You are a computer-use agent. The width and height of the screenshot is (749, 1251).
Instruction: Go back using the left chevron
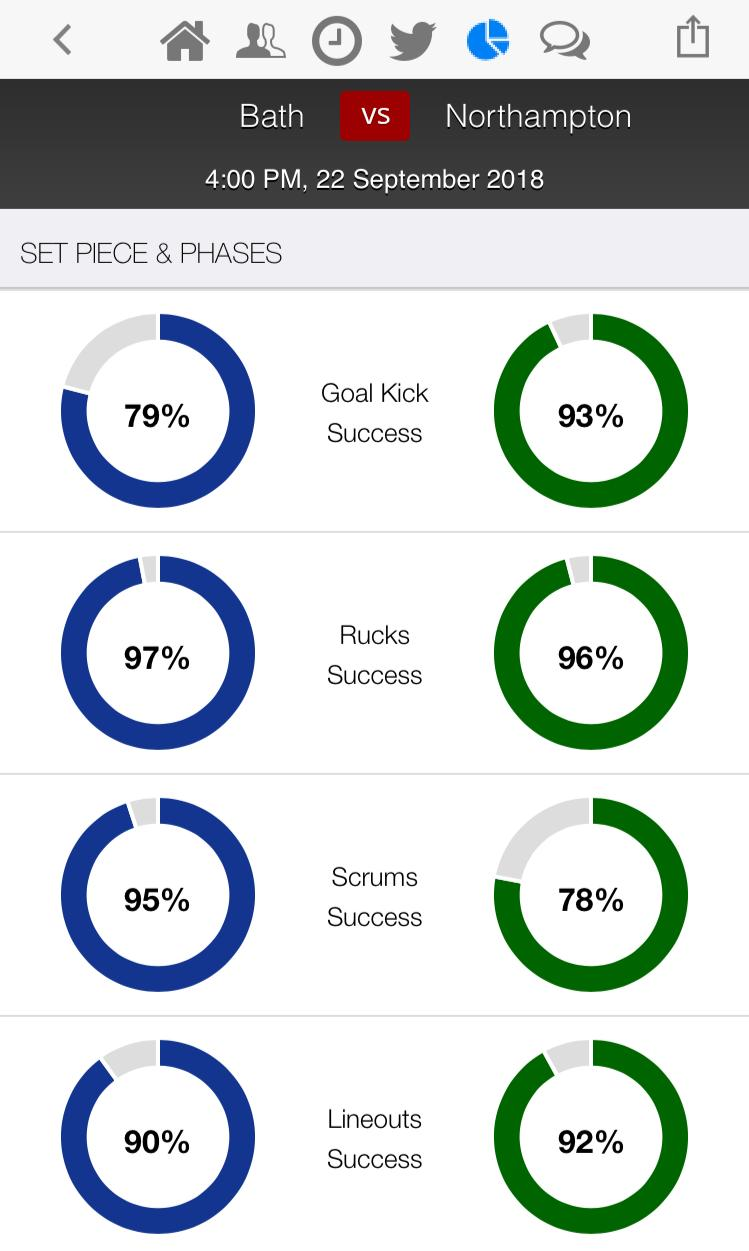pyautogui.click(x=63, y=40)
